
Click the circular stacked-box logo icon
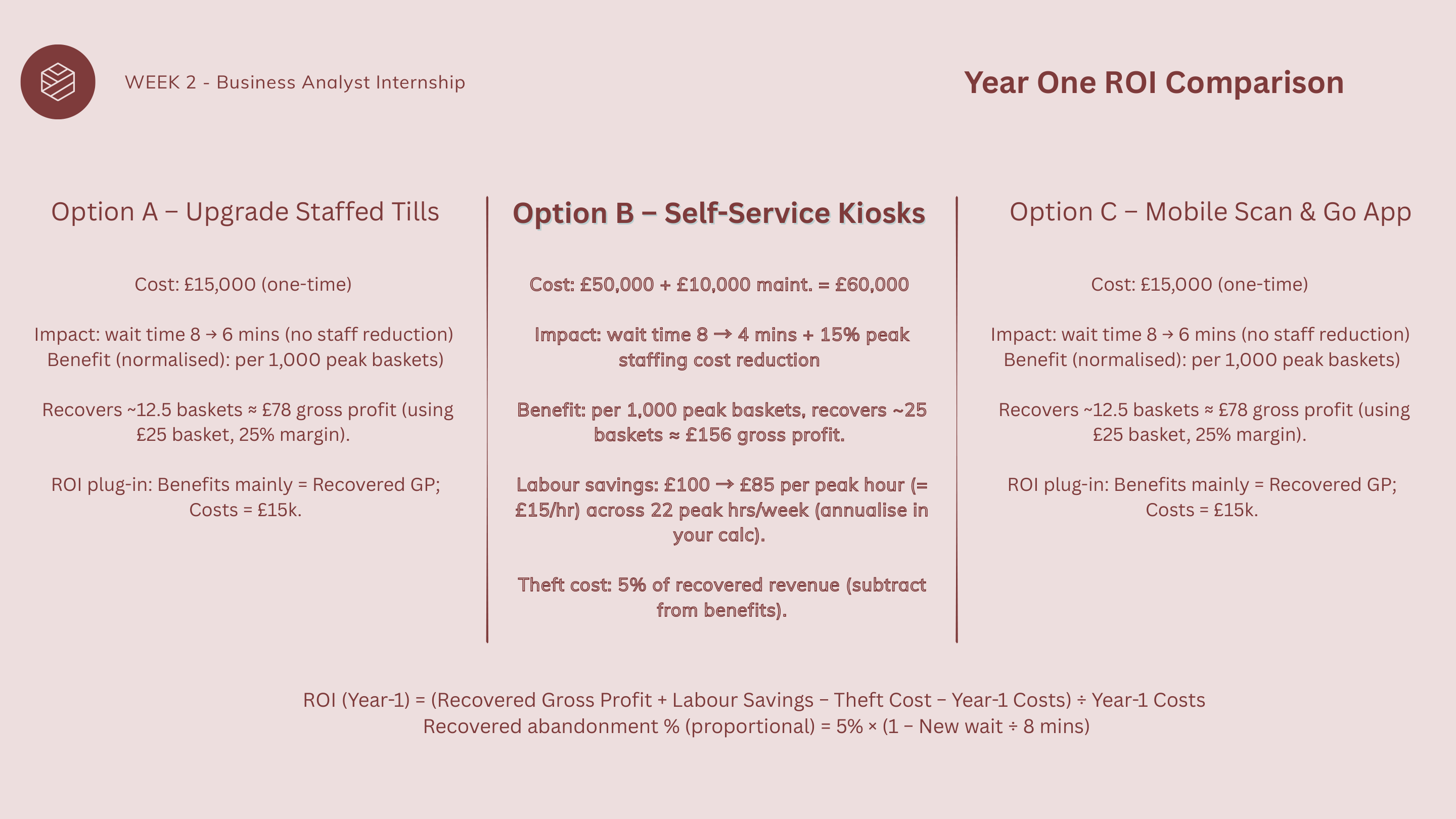click(x=58, y=82)
